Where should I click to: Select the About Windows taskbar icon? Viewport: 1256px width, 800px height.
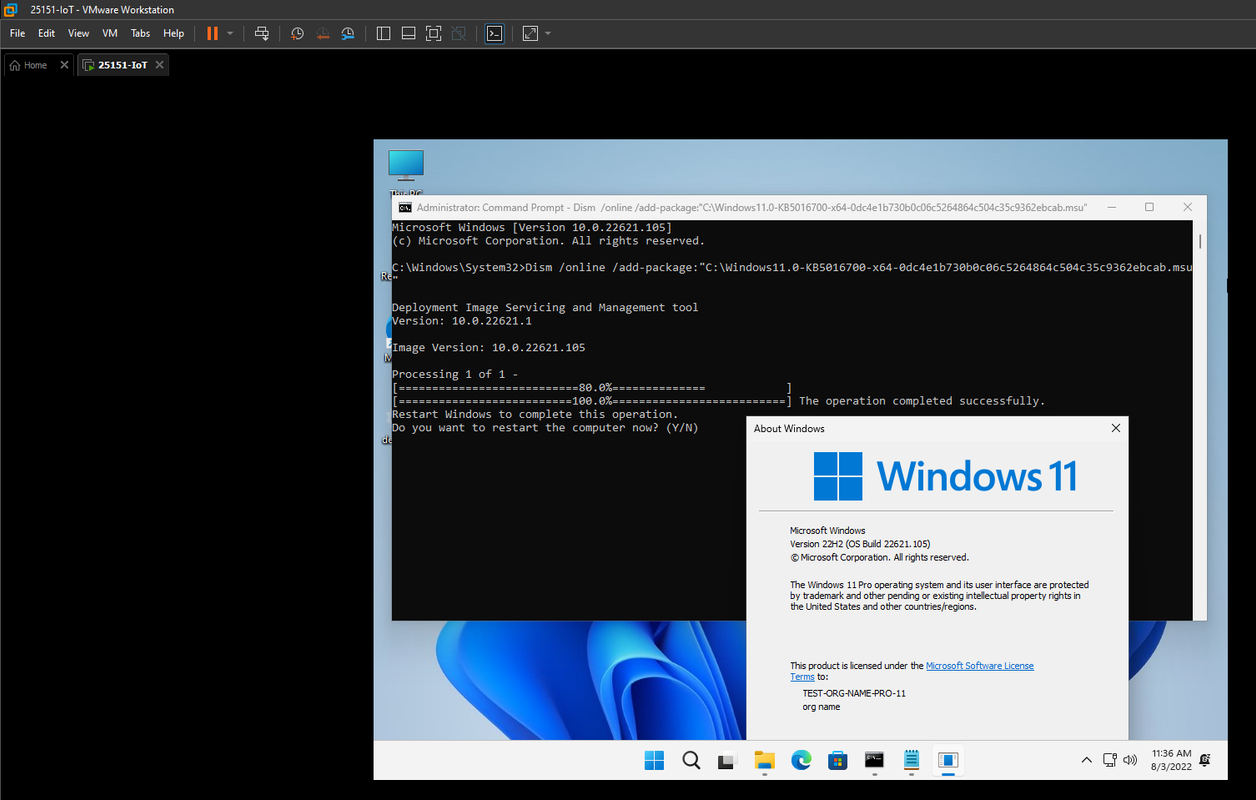[948, 760]
